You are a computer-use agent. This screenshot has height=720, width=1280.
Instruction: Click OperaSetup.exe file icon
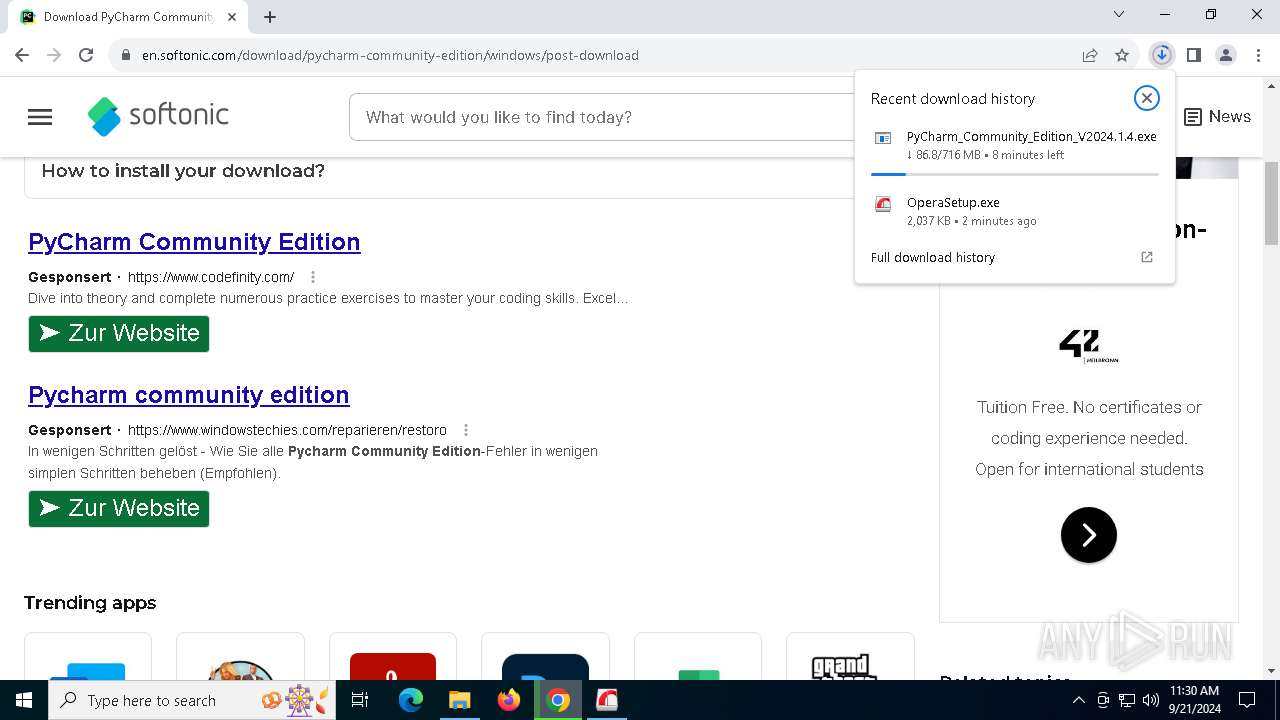point(883,204)
